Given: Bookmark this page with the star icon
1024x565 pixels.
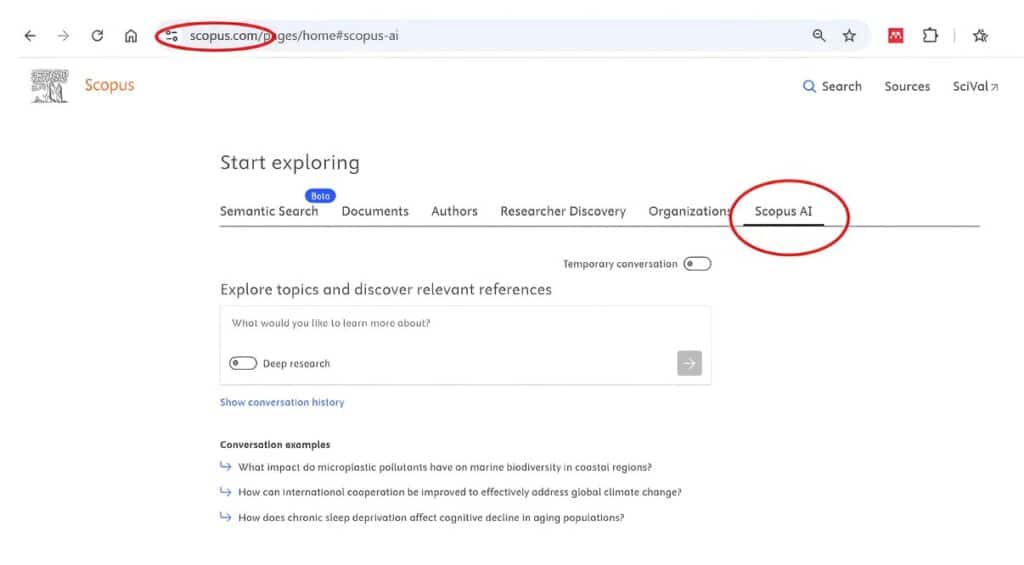Looking at the screenshot, I should pos(849,35).
